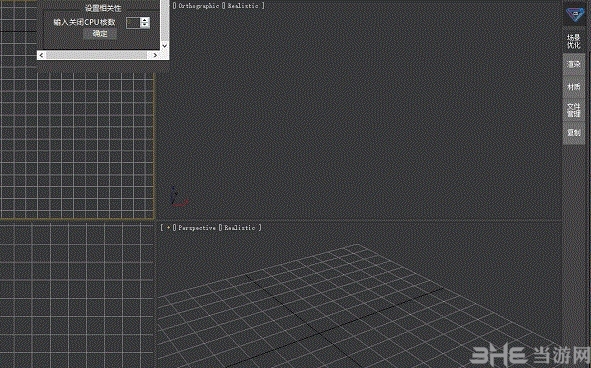Decrease CPU core count with spinner down arrow
The height and width of the screenshot is (368, 591).
tap(145, 25)
